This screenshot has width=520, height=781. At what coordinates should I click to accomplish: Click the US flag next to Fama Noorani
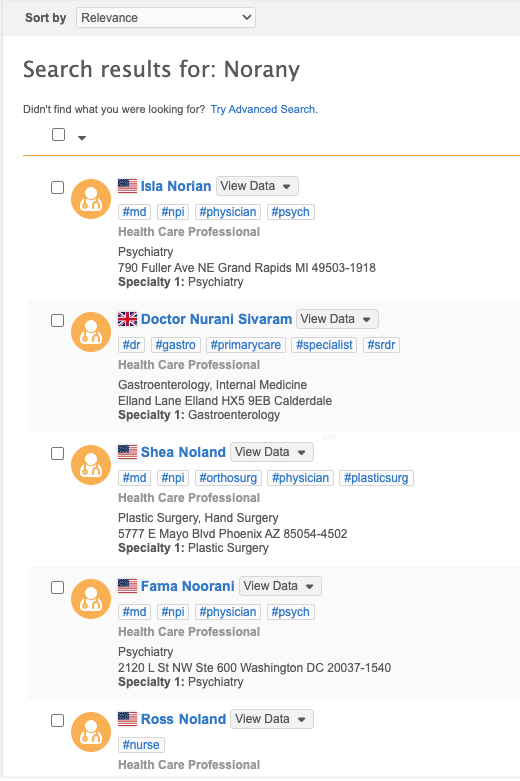point(128,586)
